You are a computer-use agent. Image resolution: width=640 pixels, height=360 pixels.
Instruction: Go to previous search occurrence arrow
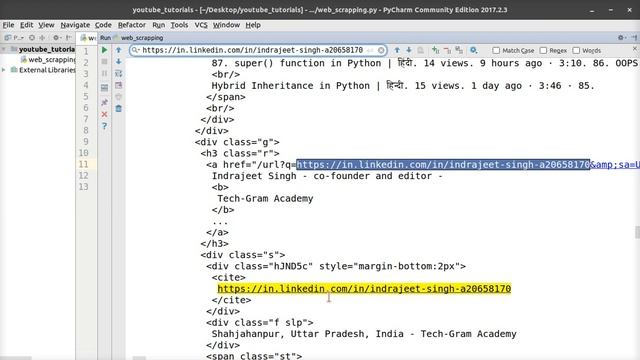pos(397,50)
